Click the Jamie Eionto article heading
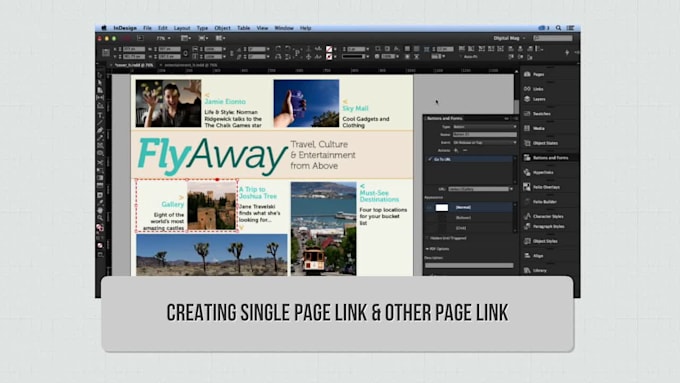Viewport: 680px width, 383px height. point(225,101)
